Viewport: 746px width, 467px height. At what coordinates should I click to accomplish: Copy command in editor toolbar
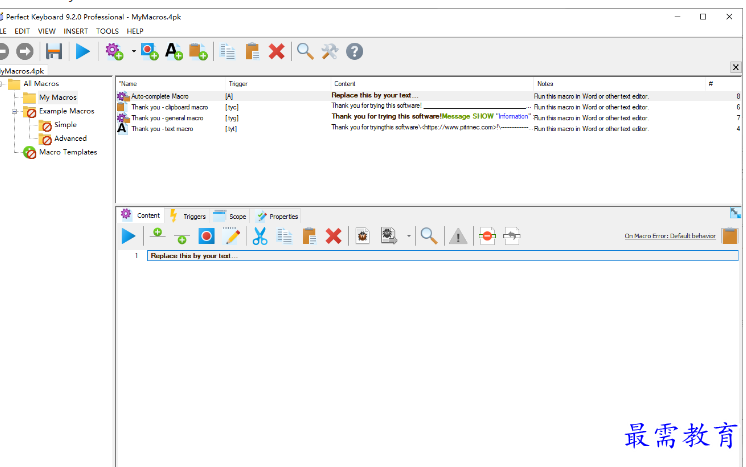(285, 236)
